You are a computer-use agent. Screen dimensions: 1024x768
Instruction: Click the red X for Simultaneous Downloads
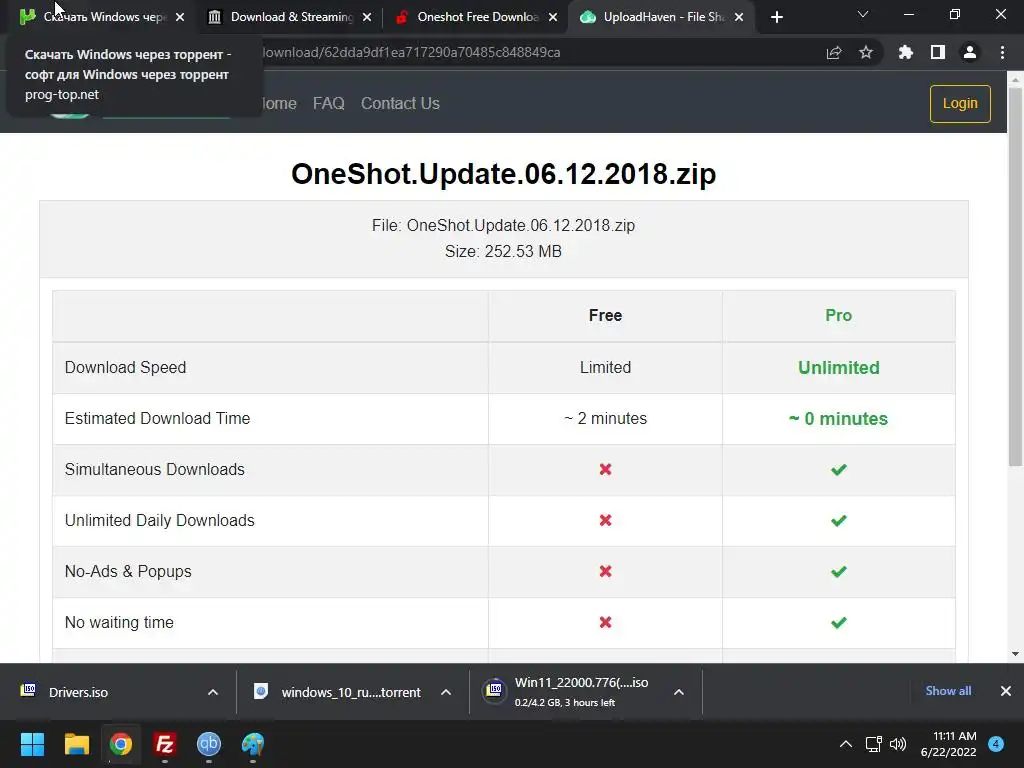click(x=605, y=469)
